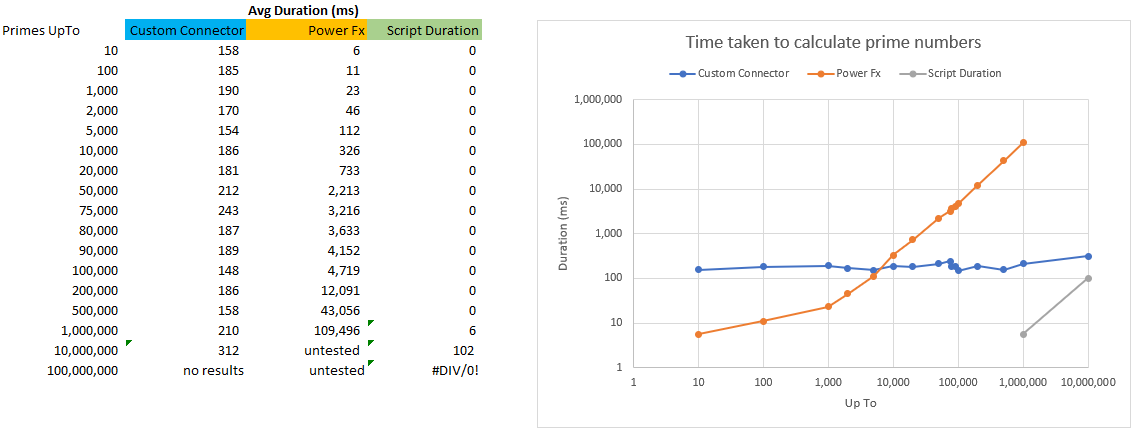This screenshot has height=434, width=1145.
Task: Select Power Fx value '3,633'
Action: pyautogui.click(x=345, y=230)
